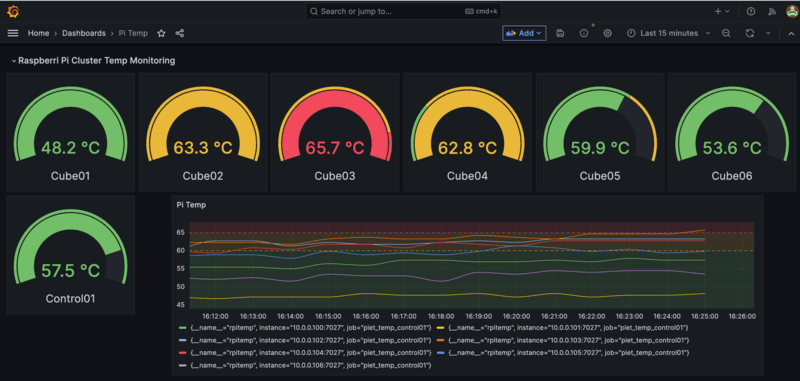Collapse the Raspberri Pi Cluster row

(14, 61)
